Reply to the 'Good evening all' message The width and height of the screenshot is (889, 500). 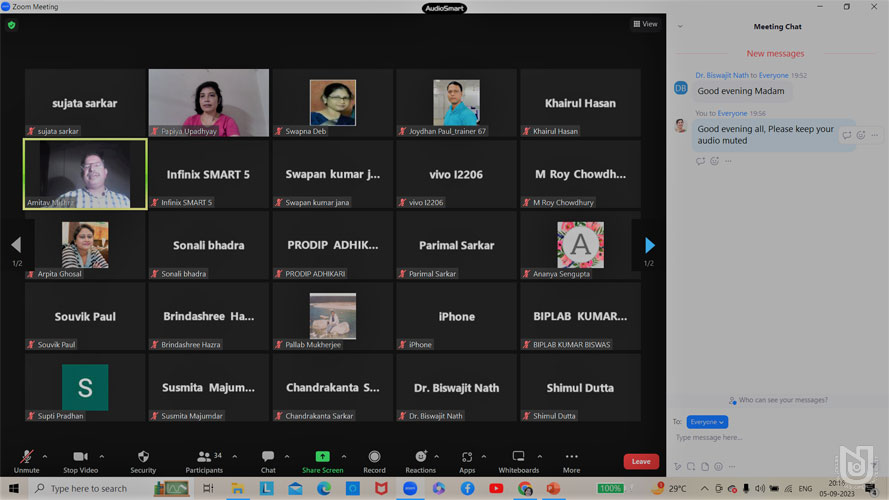click(x=846, y=135)
